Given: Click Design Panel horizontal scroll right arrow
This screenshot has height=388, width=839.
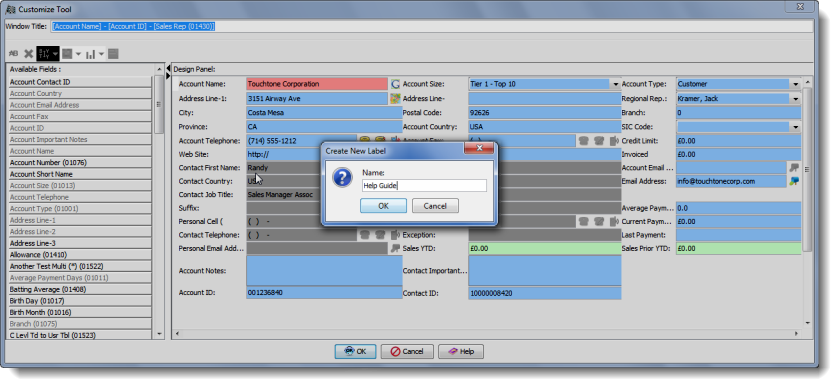Looking at the screenshot, I should tap(796, 334).
